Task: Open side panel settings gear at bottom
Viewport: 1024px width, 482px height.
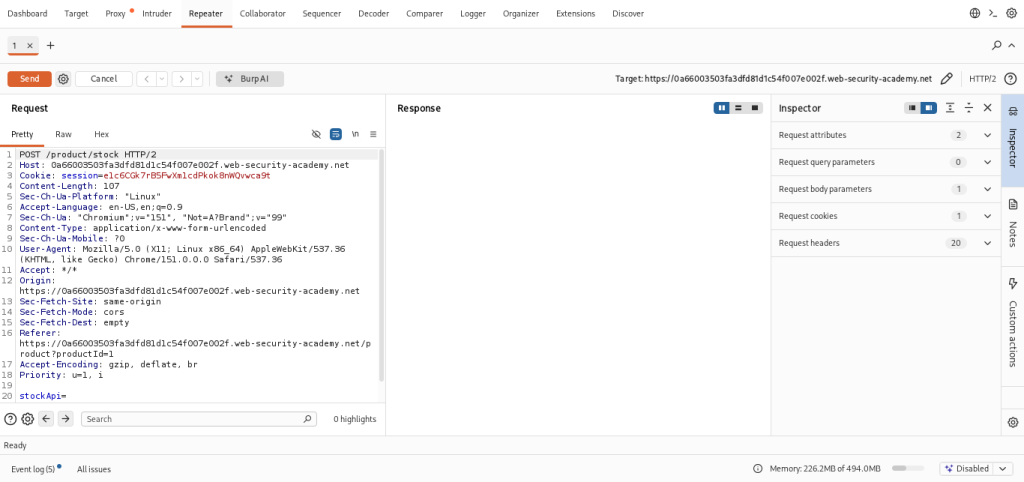Action: [1013, 422]
